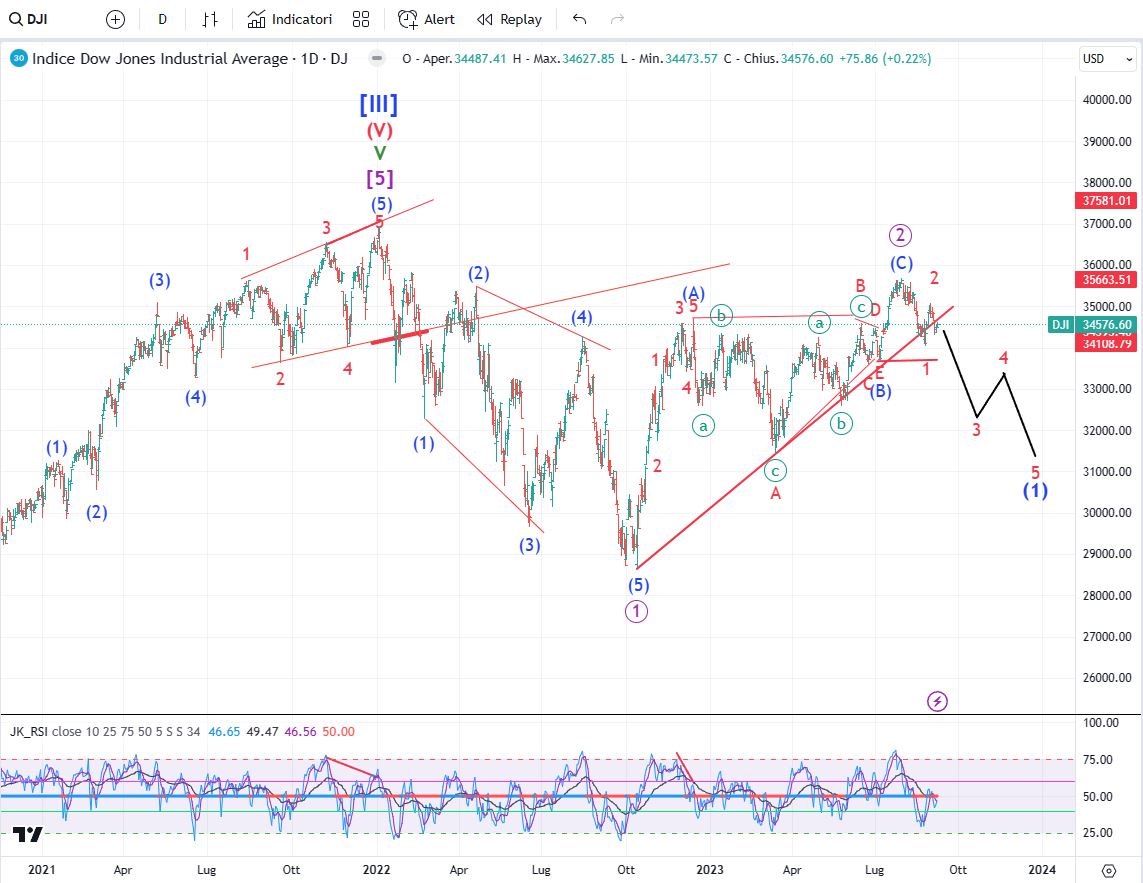
Task: Create an Alert
Action: (x=426, y=20)
